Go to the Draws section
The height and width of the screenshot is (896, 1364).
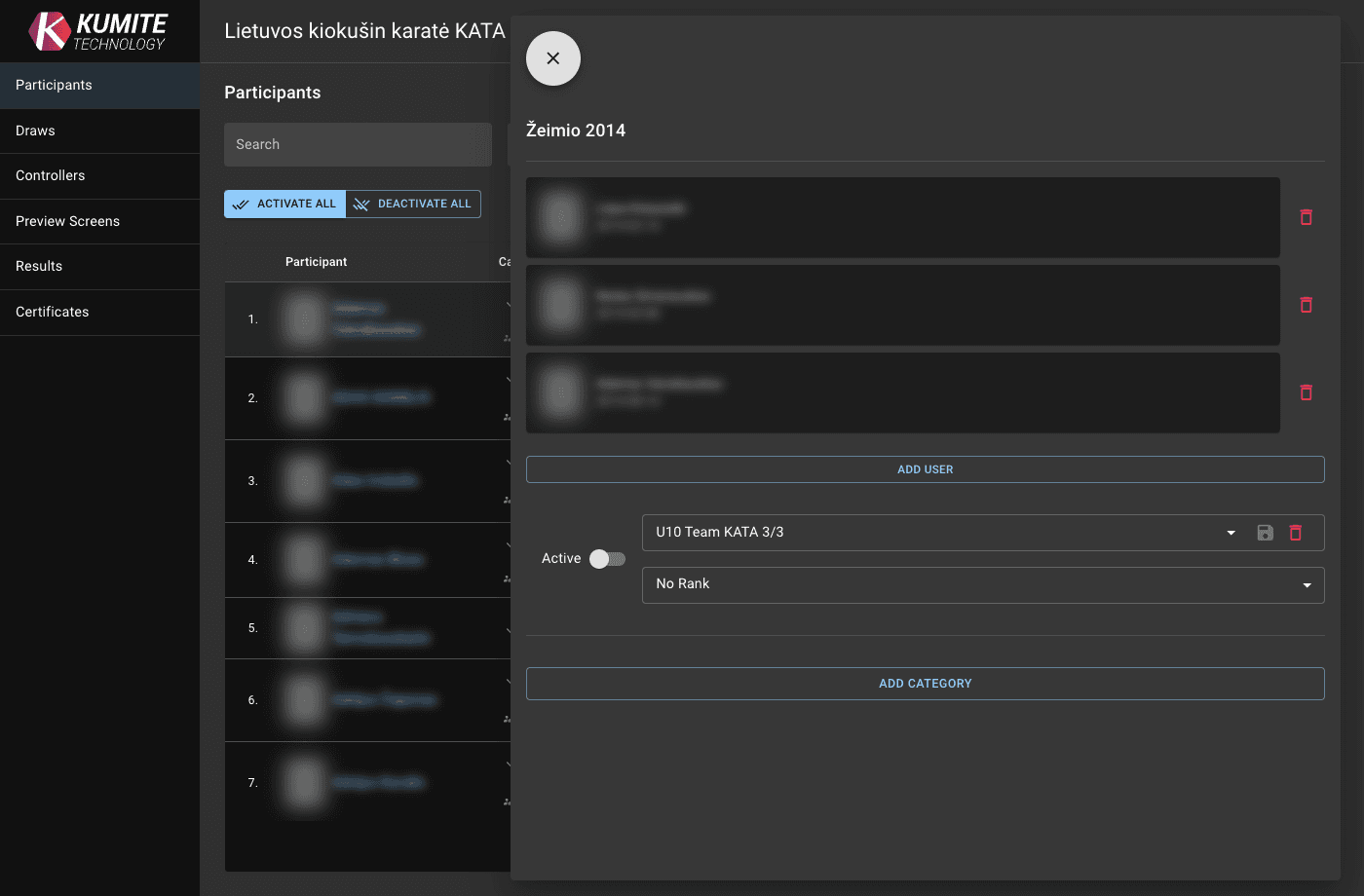point(34,131)
